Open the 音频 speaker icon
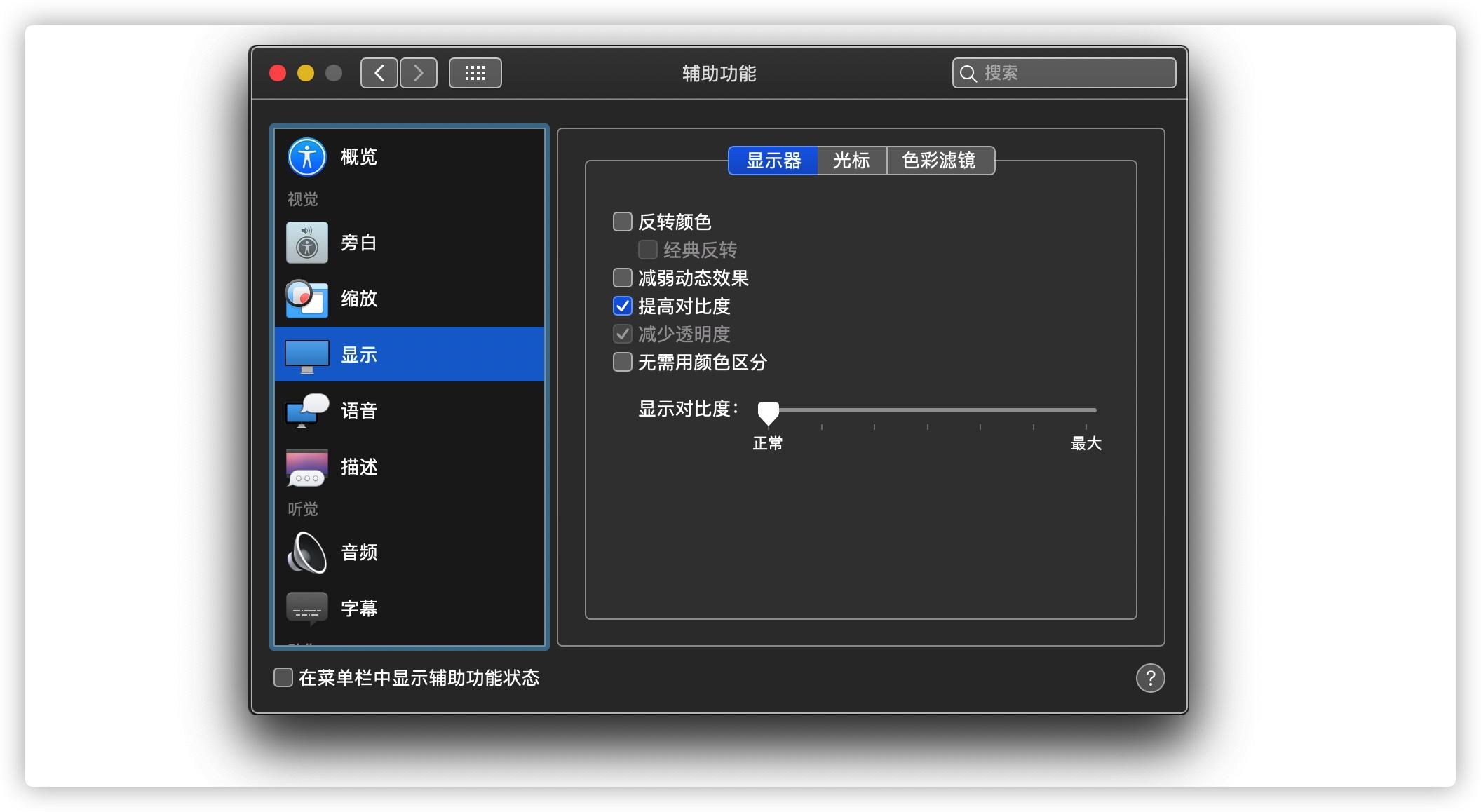 (307, 553)
